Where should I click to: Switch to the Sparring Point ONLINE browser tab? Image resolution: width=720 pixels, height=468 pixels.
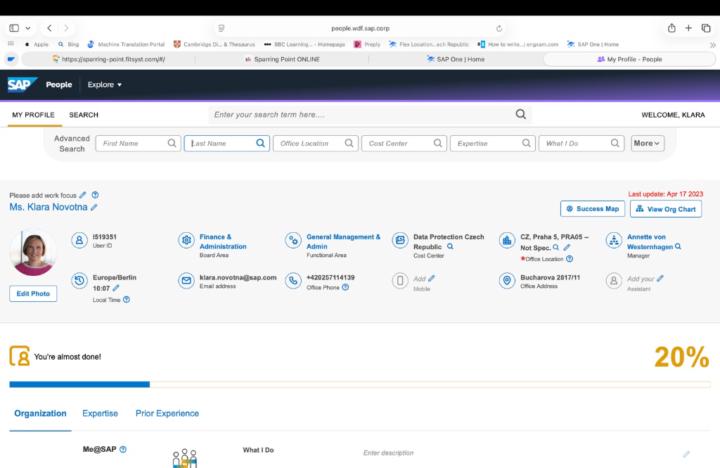282,59
